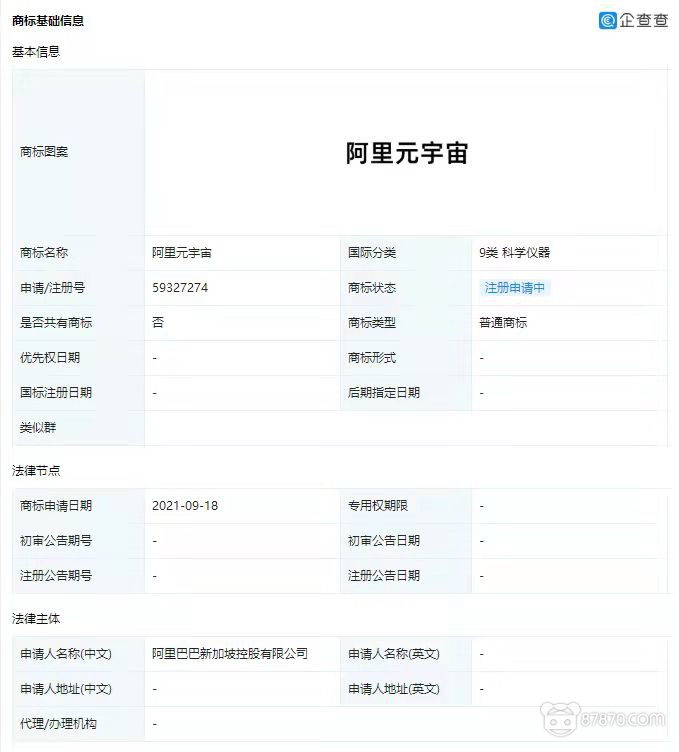The width and height of the screenshot is (679, 752).
Task: Click the 类似群 label
Action: [x=38, y=427]
